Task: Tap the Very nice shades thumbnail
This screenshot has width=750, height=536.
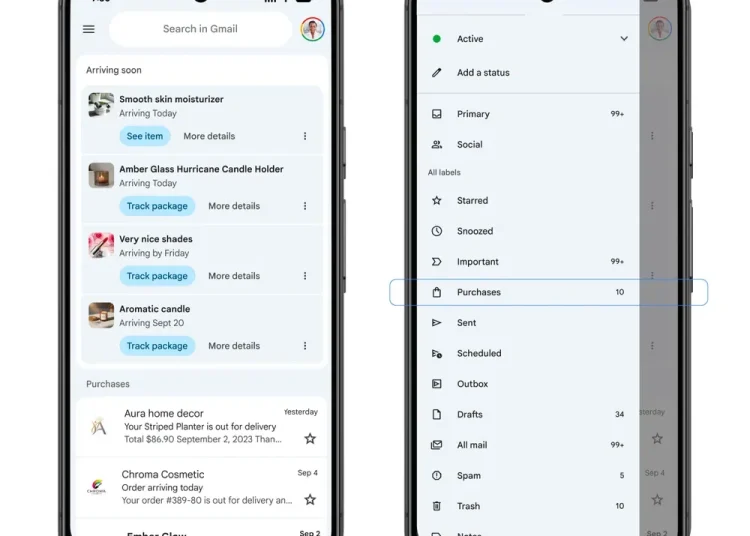Action: pyautogui.click(x=101, y=245)
